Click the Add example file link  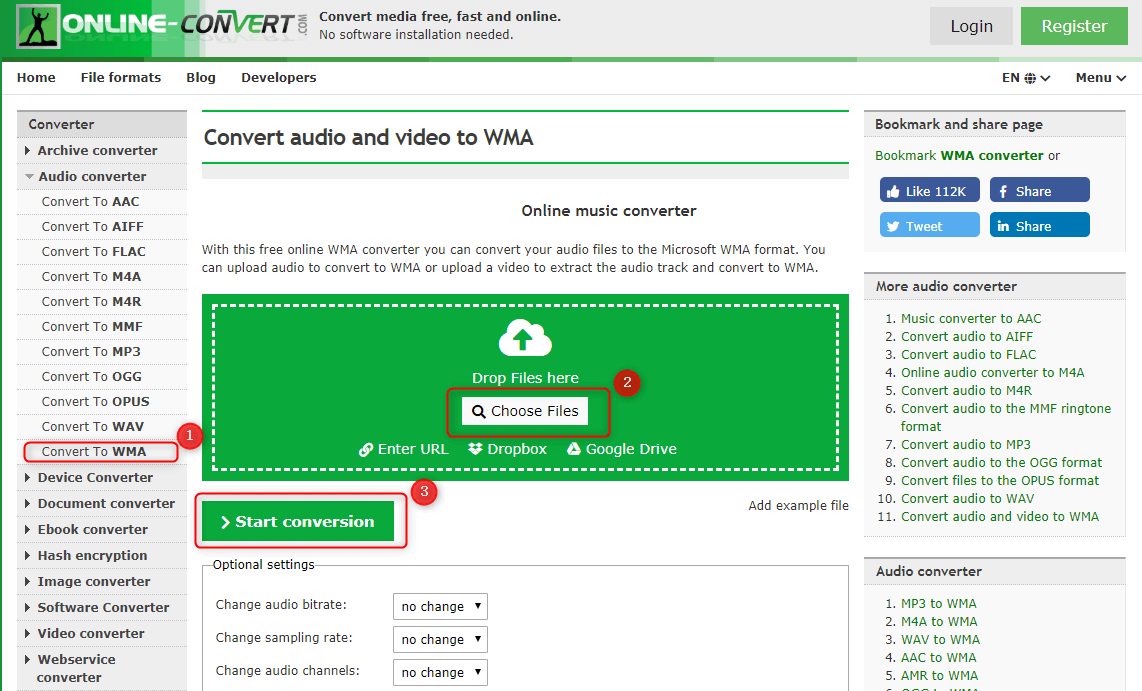pyautogui.click(x=798, y=505)
